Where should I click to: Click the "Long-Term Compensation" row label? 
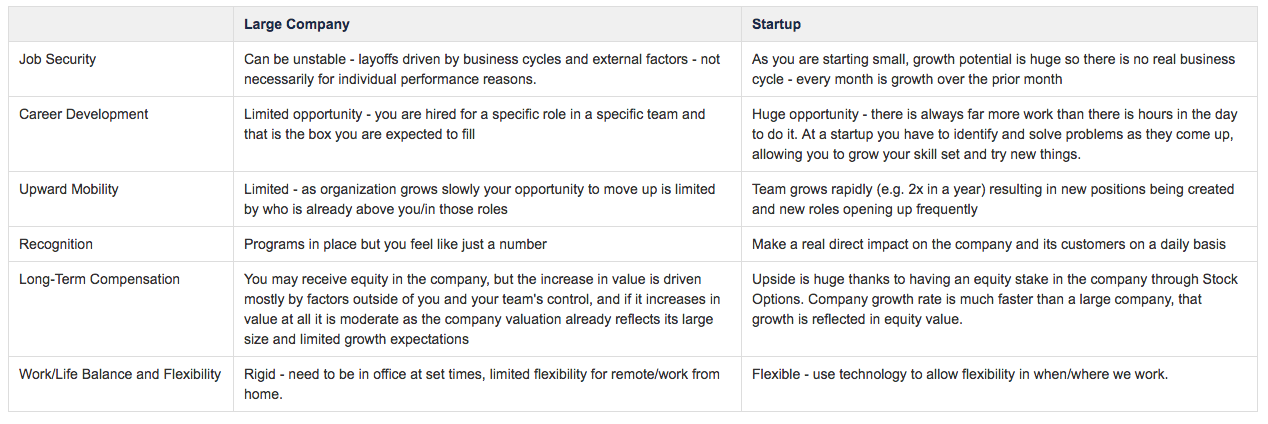click(99, 279)
